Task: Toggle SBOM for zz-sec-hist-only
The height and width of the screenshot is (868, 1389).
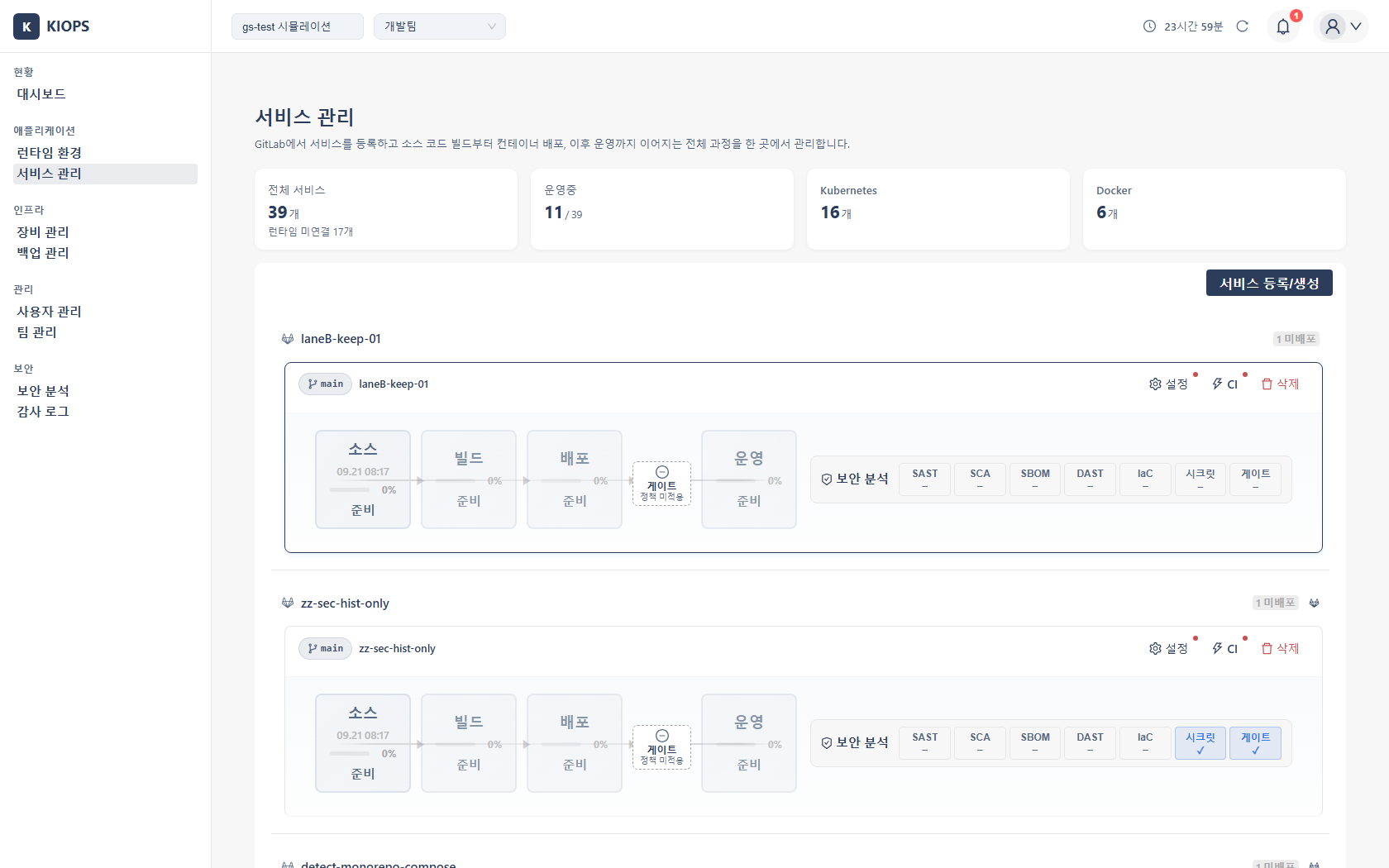Action: 1035,743
